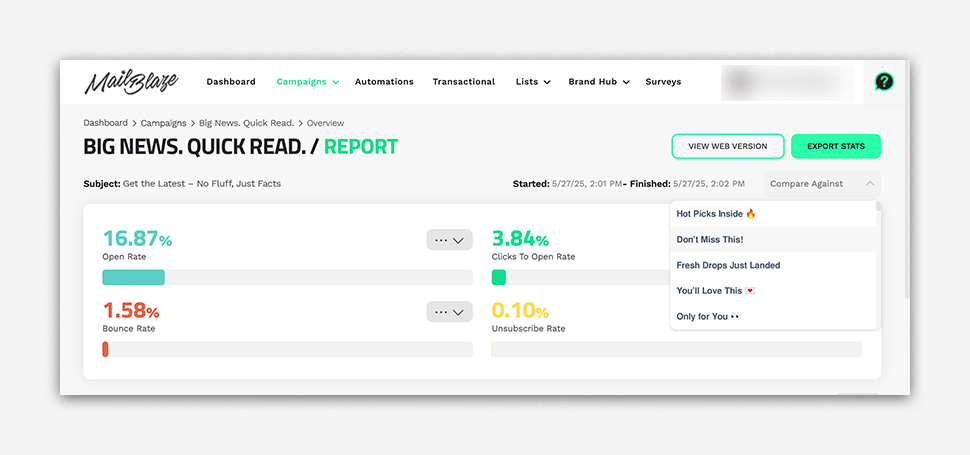970x455 pixels.
Task: Collapse the Compare Against dropdown
Action: pos(822,184)
